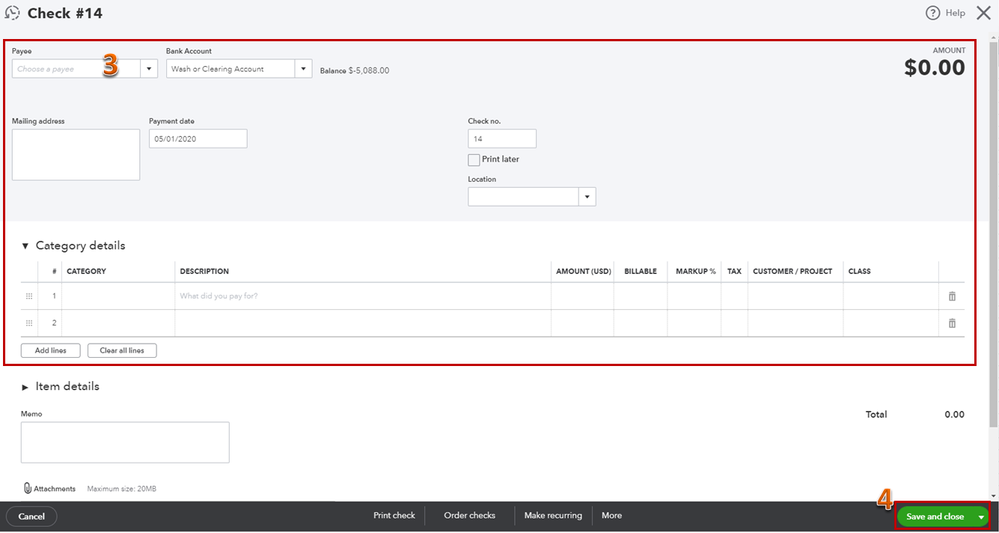Image resolution: width=999 pixels, height=533 pixels.
Task: Click line 1 Category cell
Action: pos(118,296)
